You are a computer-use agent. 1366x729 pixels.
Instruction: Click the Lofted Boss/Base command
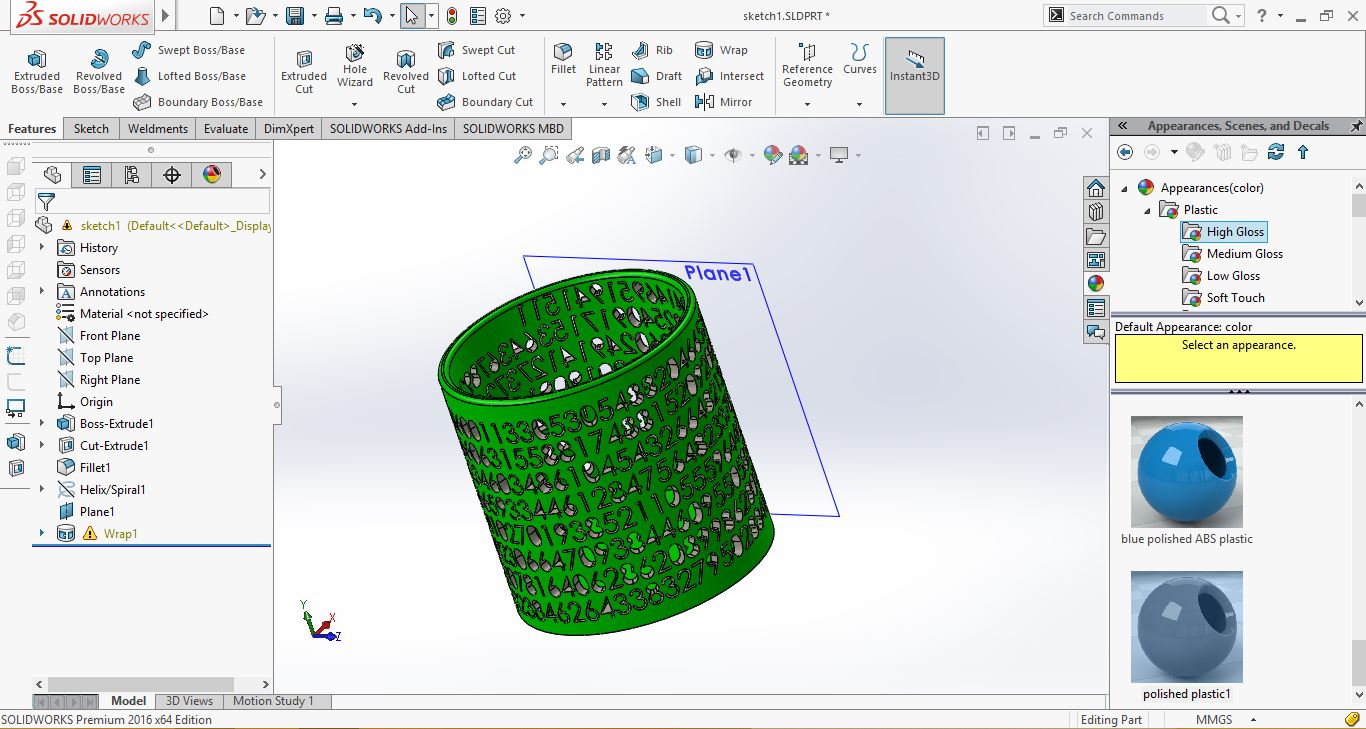point(188,76)
